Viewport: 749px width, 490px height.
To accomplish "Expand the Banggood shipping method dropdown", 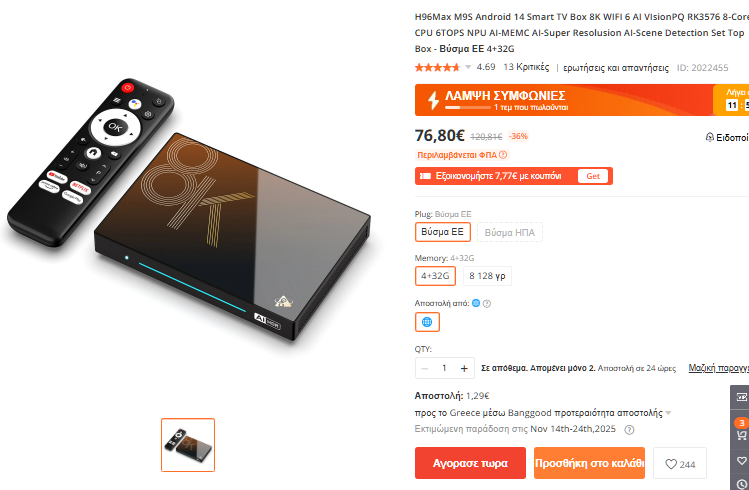I will tap(668, 413).
